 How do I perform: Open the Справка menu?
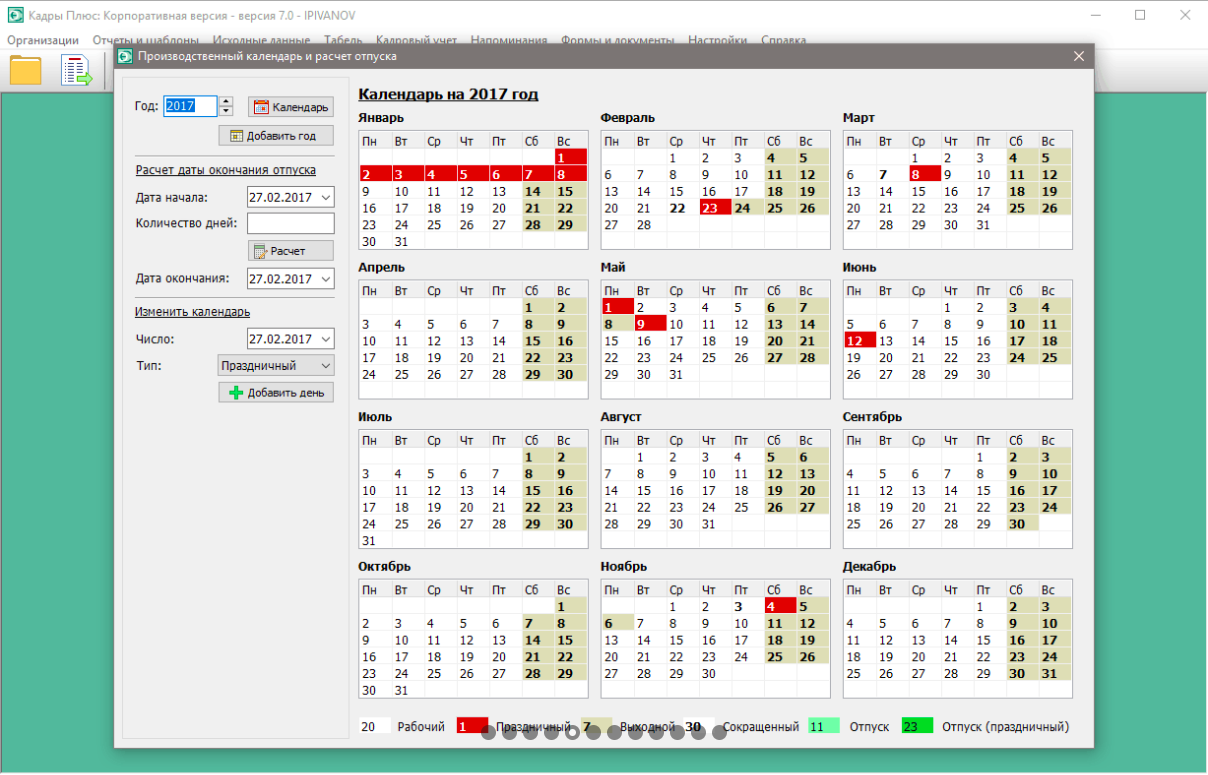(783, 41)
